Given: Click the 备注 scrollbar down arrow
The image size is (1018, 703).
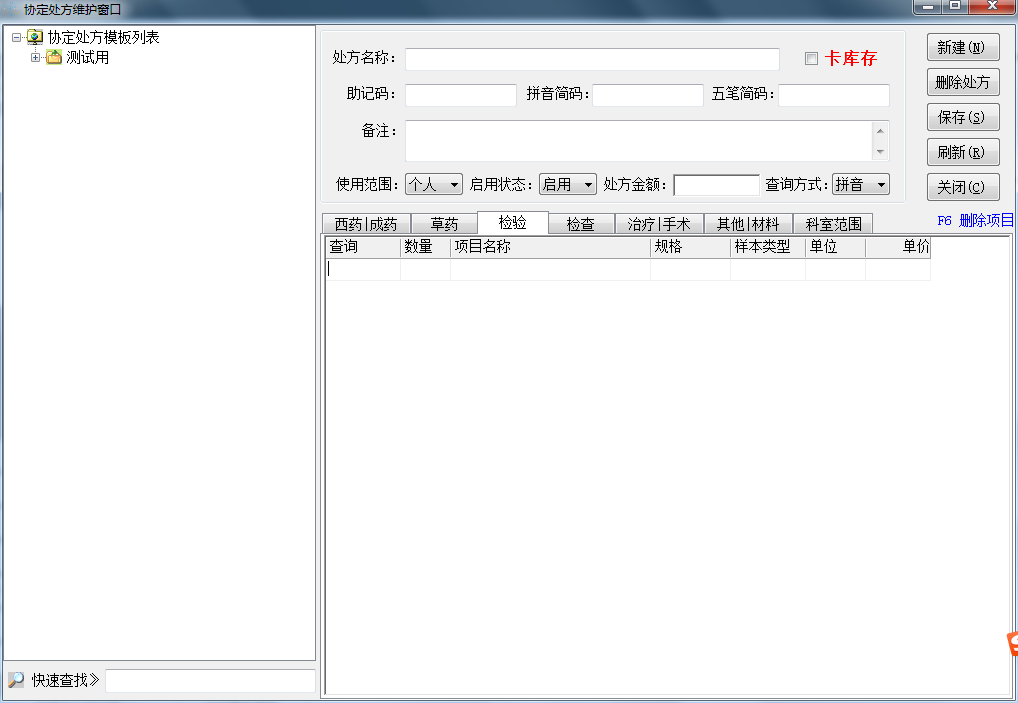Looking at the screenshot, I should tap(880, 151).
